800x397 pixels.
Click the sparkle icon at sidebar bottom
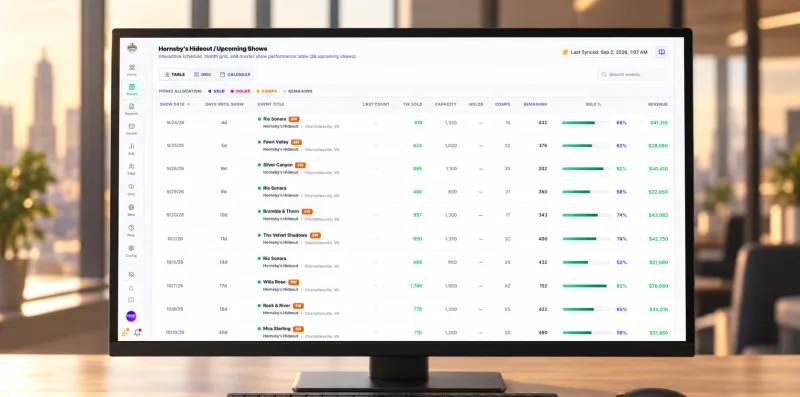click(x=125, y=333)
